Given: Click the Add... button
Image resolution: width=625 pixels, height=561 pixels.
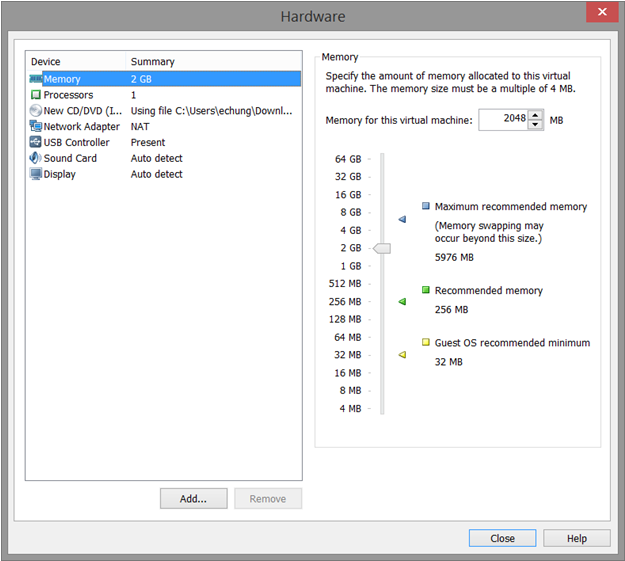Looking at the screenshot, I should click(194, 498).
